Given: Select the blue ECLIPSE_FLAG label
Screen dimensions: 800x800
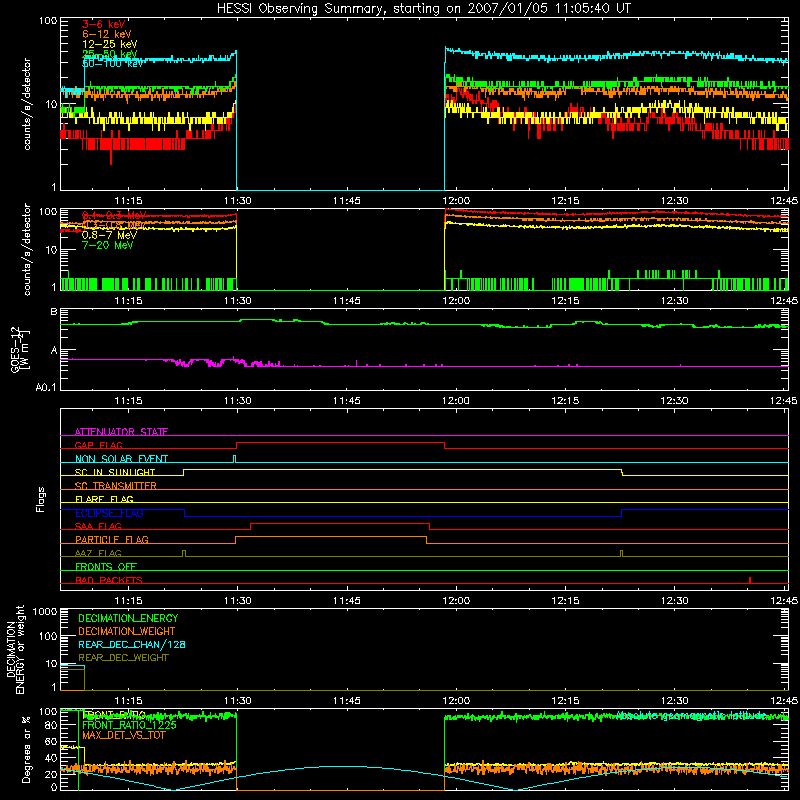Looking at the screenshot, I should pos(109,513).
